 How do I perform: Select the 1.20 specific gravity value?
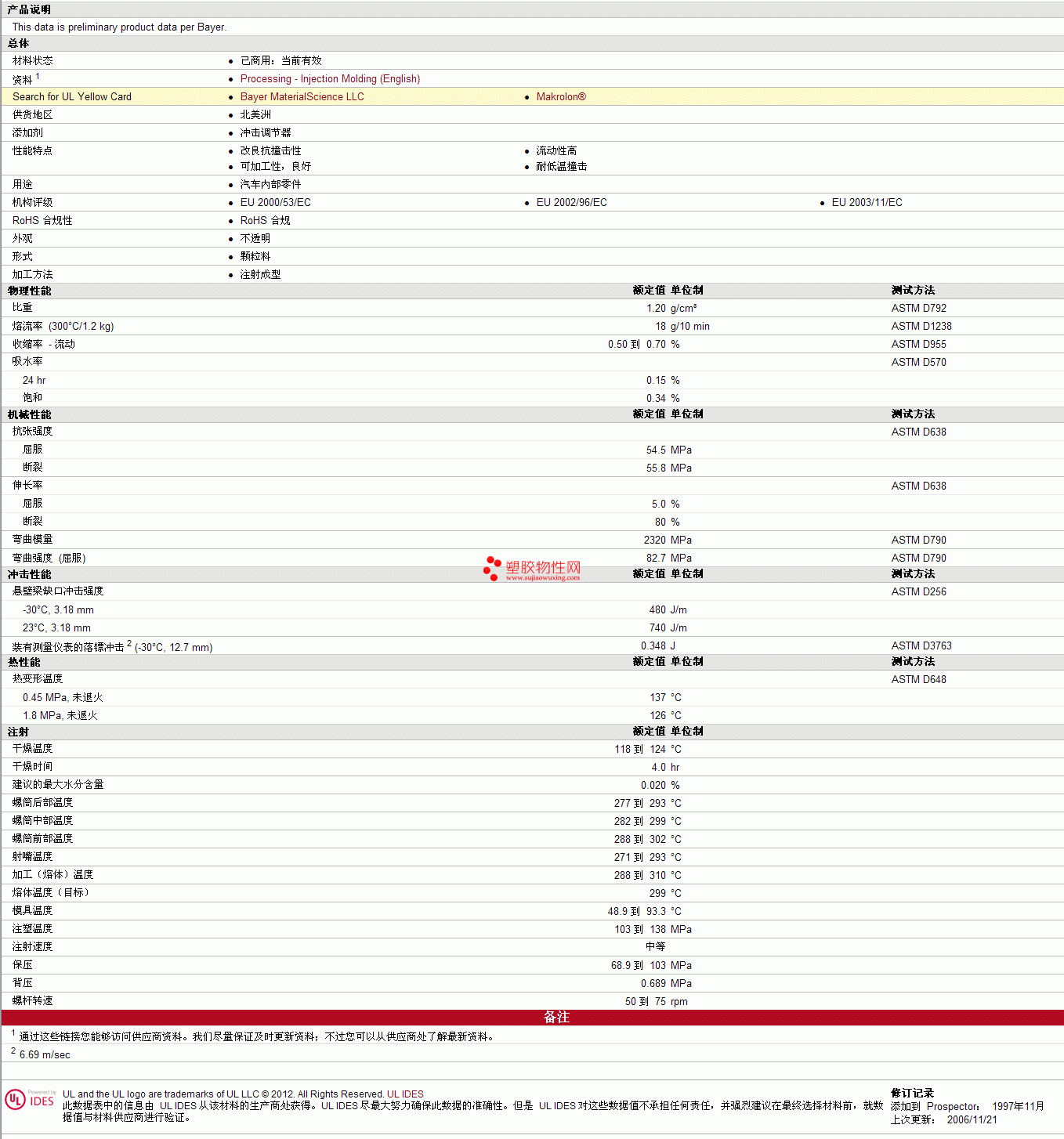click(x=657, y=309)
